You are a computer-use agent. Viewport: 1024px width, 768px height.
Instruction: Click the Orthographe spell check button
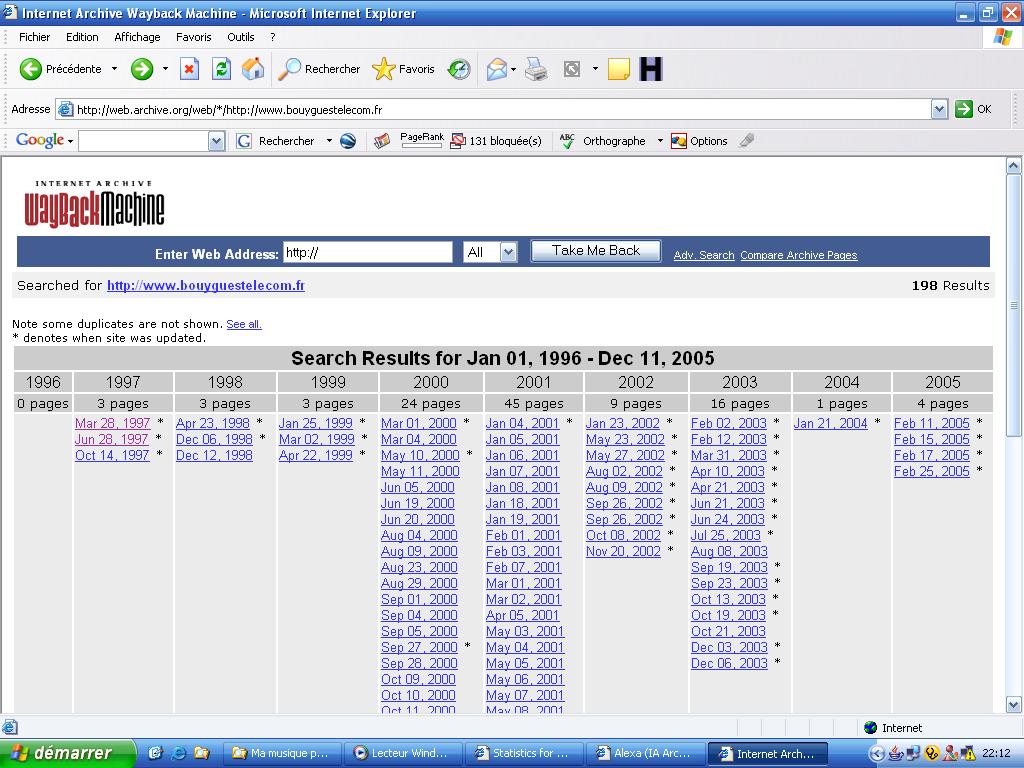pos(602,140)
